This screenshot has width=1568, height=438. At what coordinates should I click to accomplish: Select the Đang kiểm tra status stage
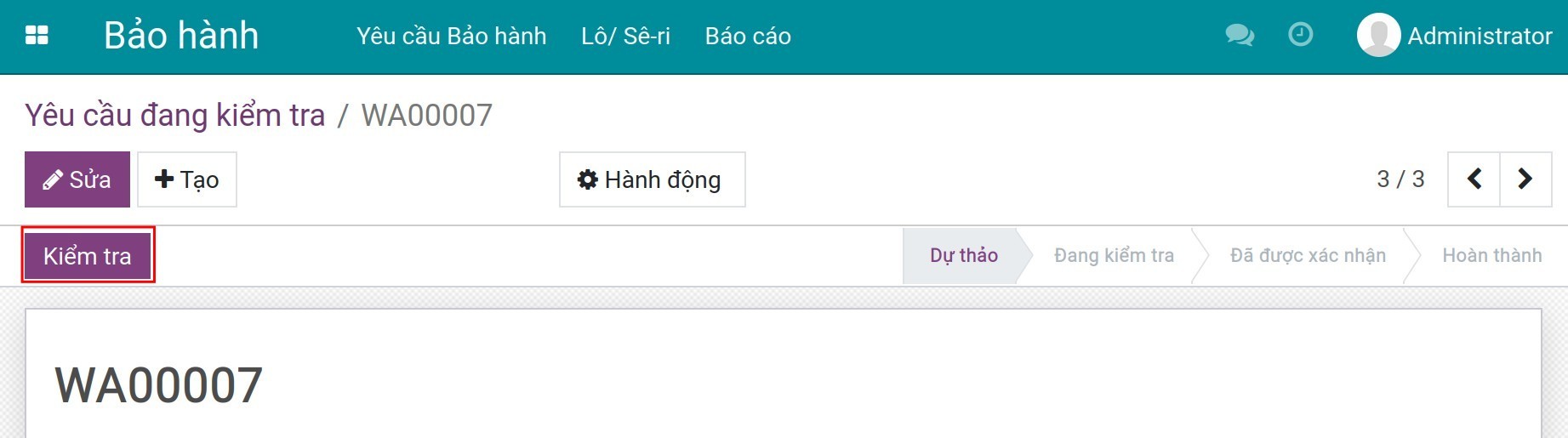[1114, 255]
